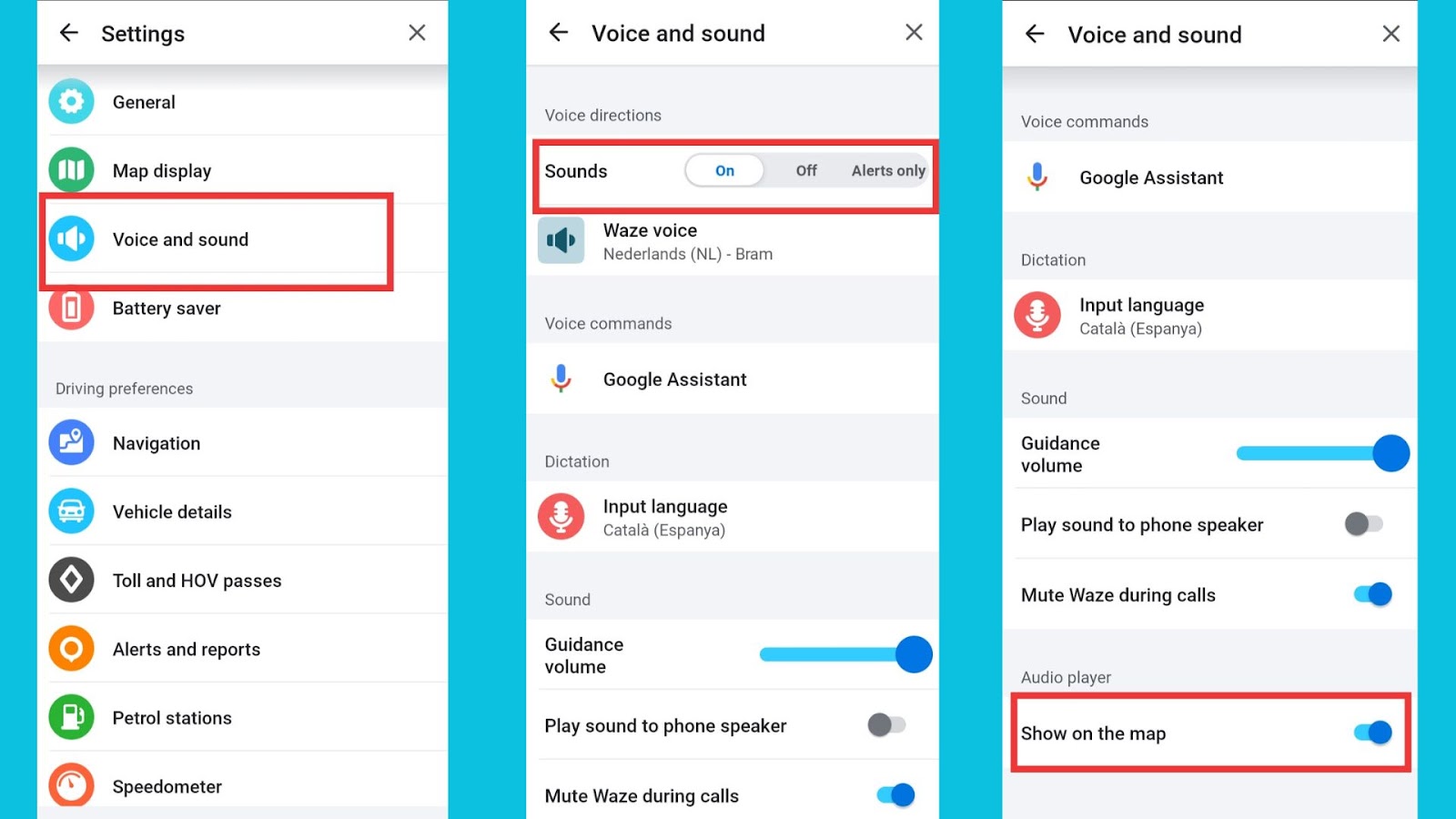The width and height of the screenshot is (1456, 819).
Task: Open the Navigation icon
Action: pyautogui.click(x=71, y=443)
